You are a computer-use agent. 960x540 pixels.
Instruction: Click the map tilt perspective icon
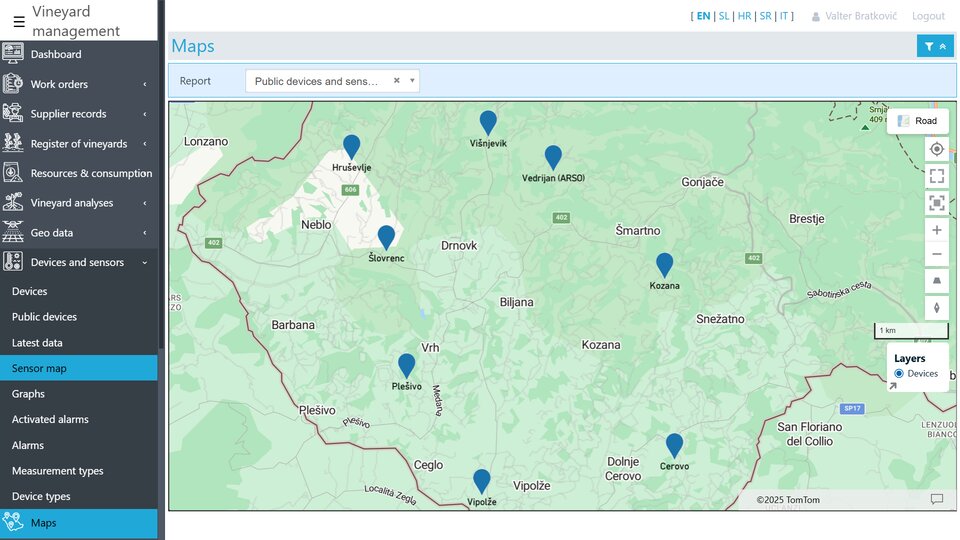[936, 282]
